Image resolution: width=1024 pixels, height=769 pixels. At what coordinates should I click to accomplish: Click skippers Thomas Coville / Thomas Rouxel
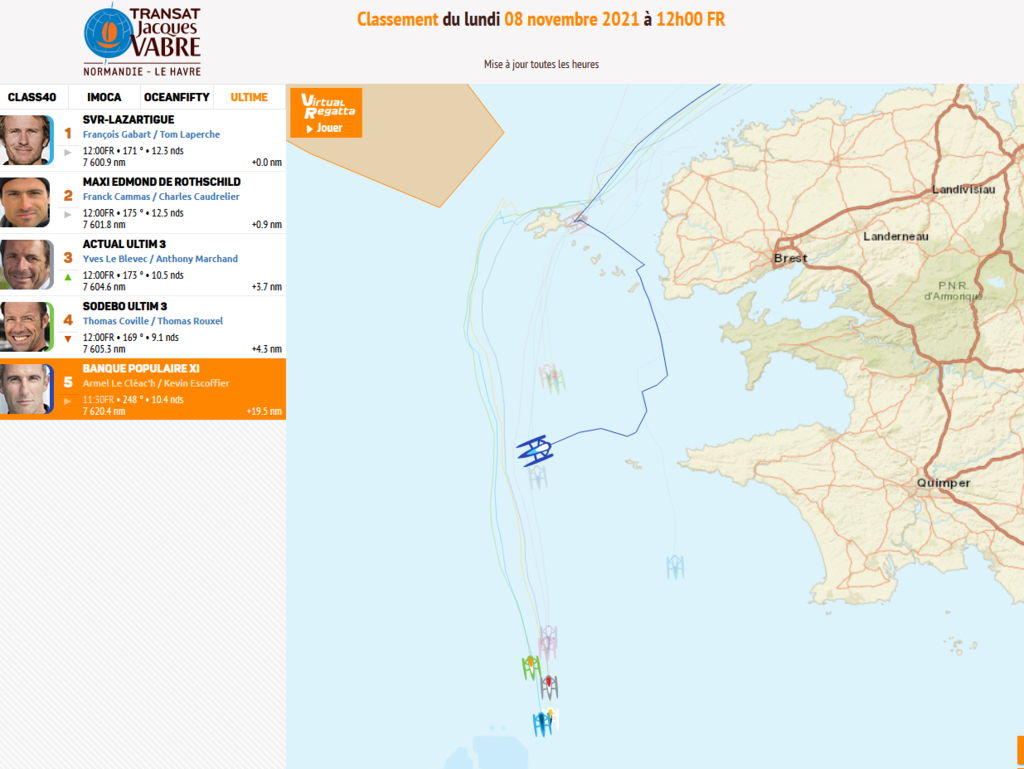[x=153, y=321]
